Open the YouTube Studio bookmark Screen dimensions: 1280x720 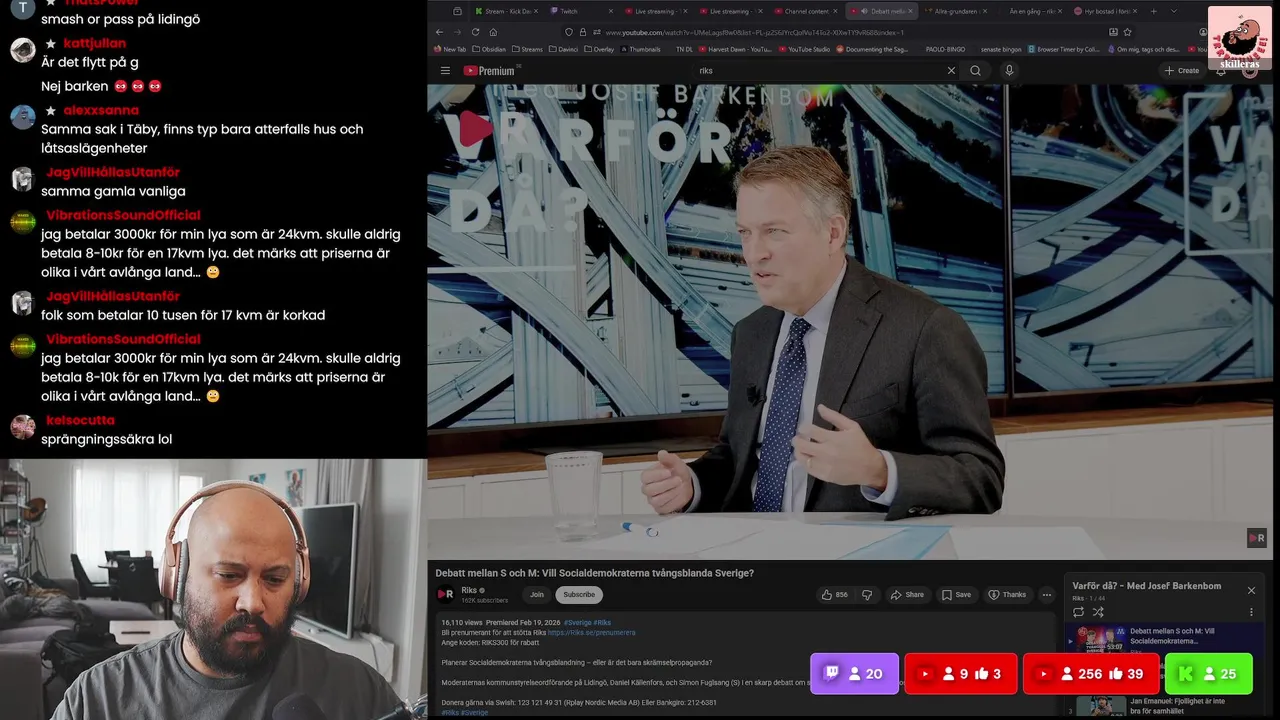(x=804, y=49)
